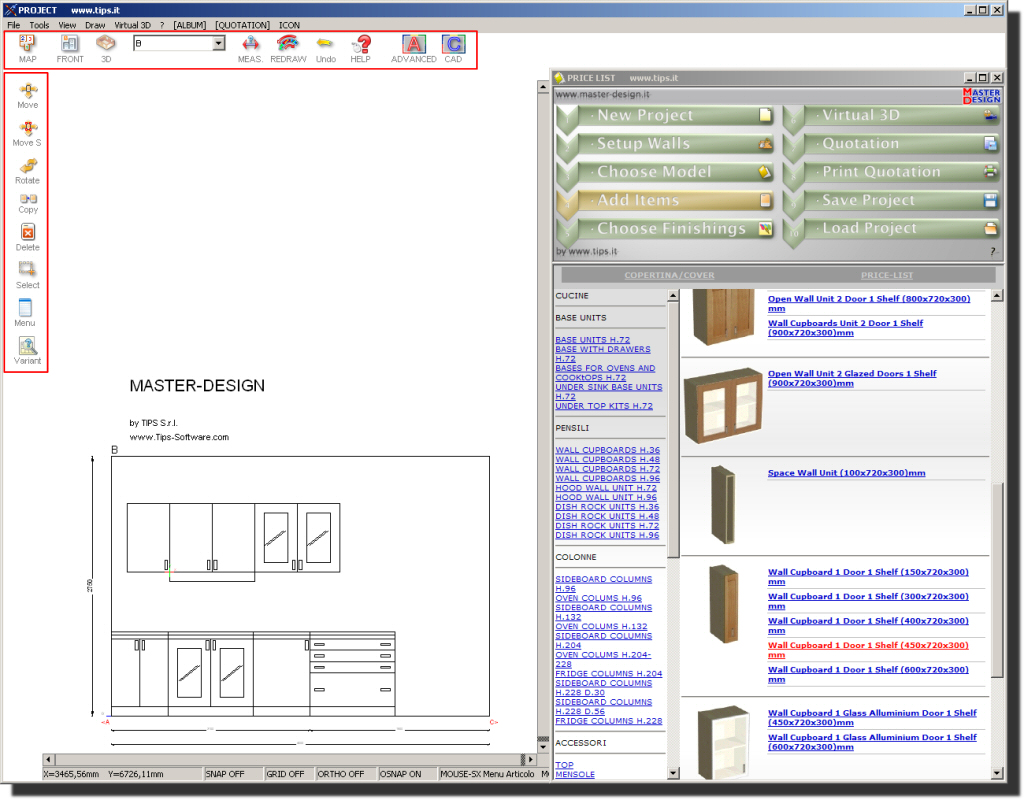The height and width of the screenshot is (800, 1024).
Task: Click the Quotation step button
Action: pyautogui.click(x=891, y=144)
